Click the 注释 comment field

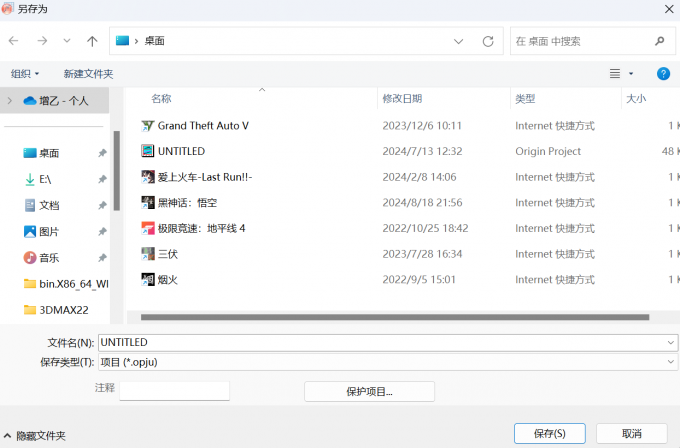174,391
